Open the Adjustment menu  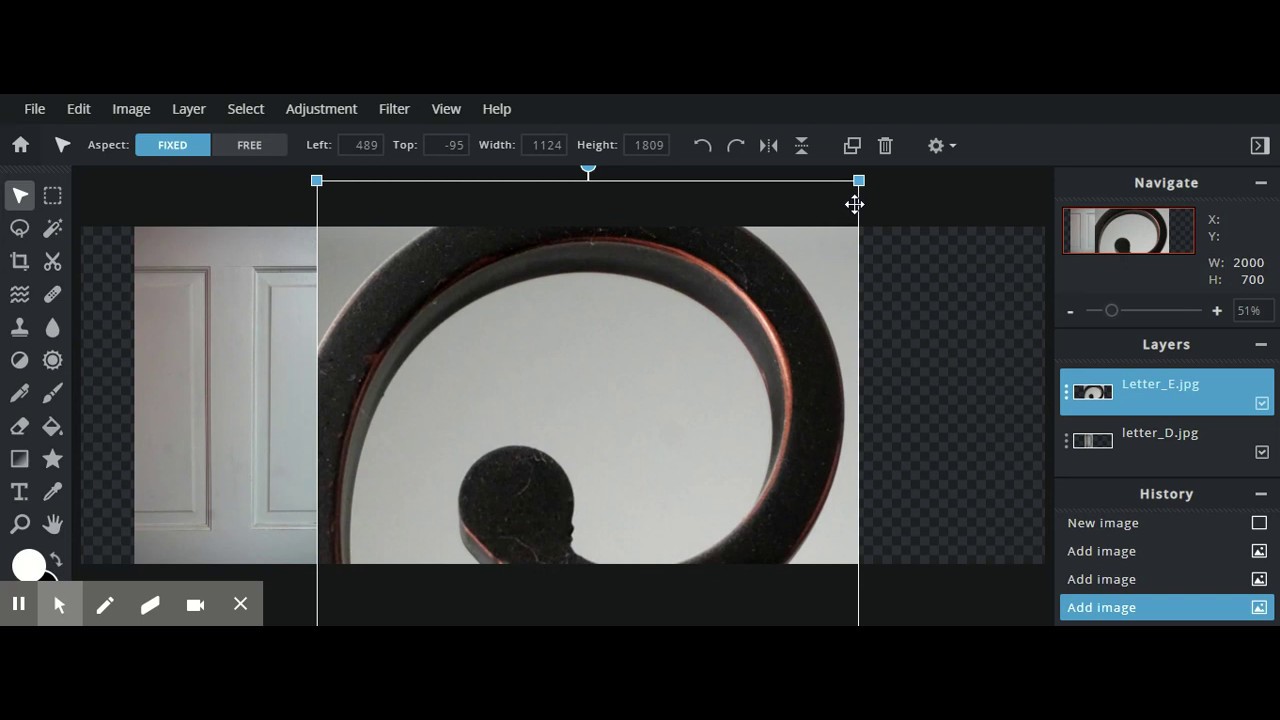321,109
